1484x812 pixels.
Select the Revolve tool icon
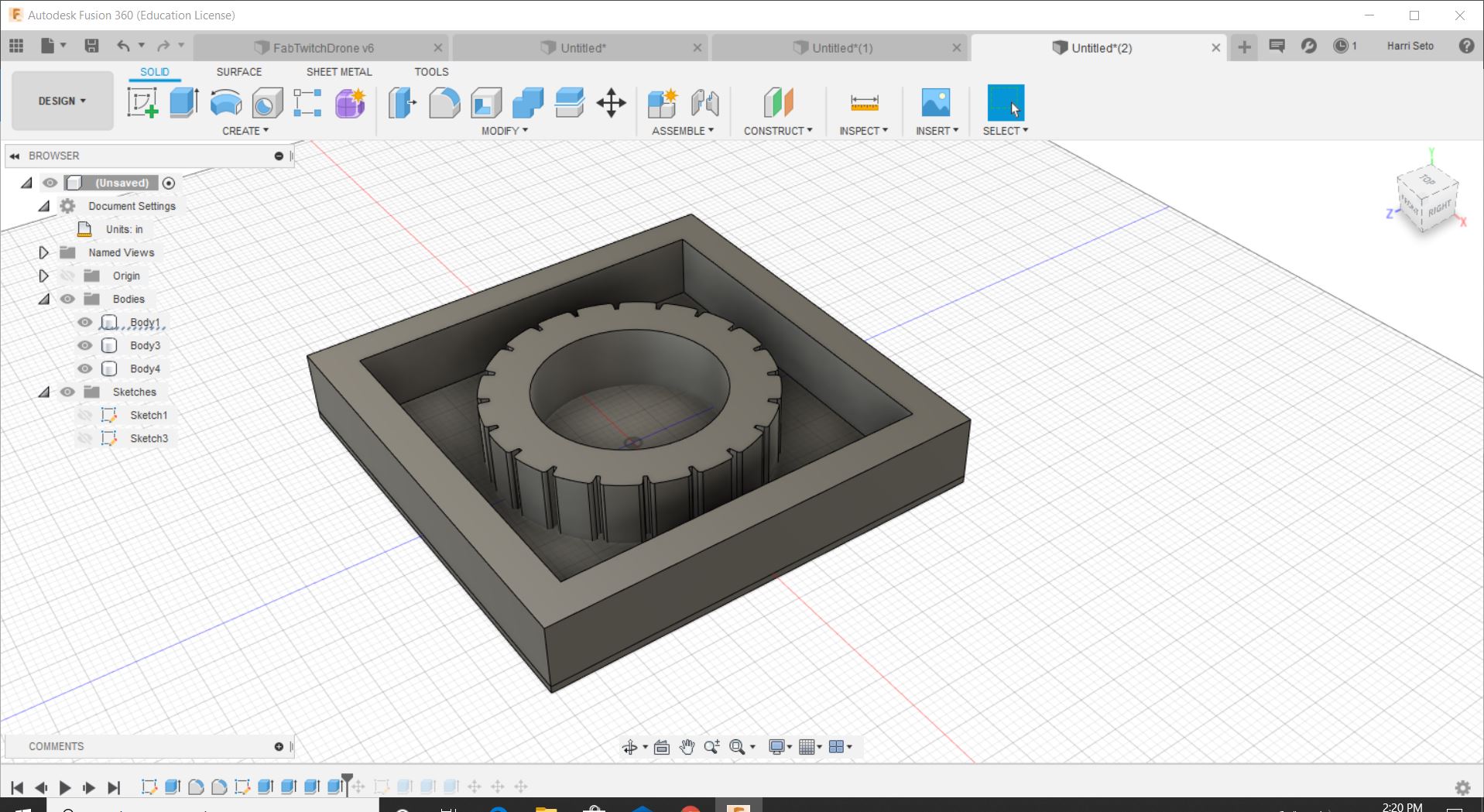226,103
